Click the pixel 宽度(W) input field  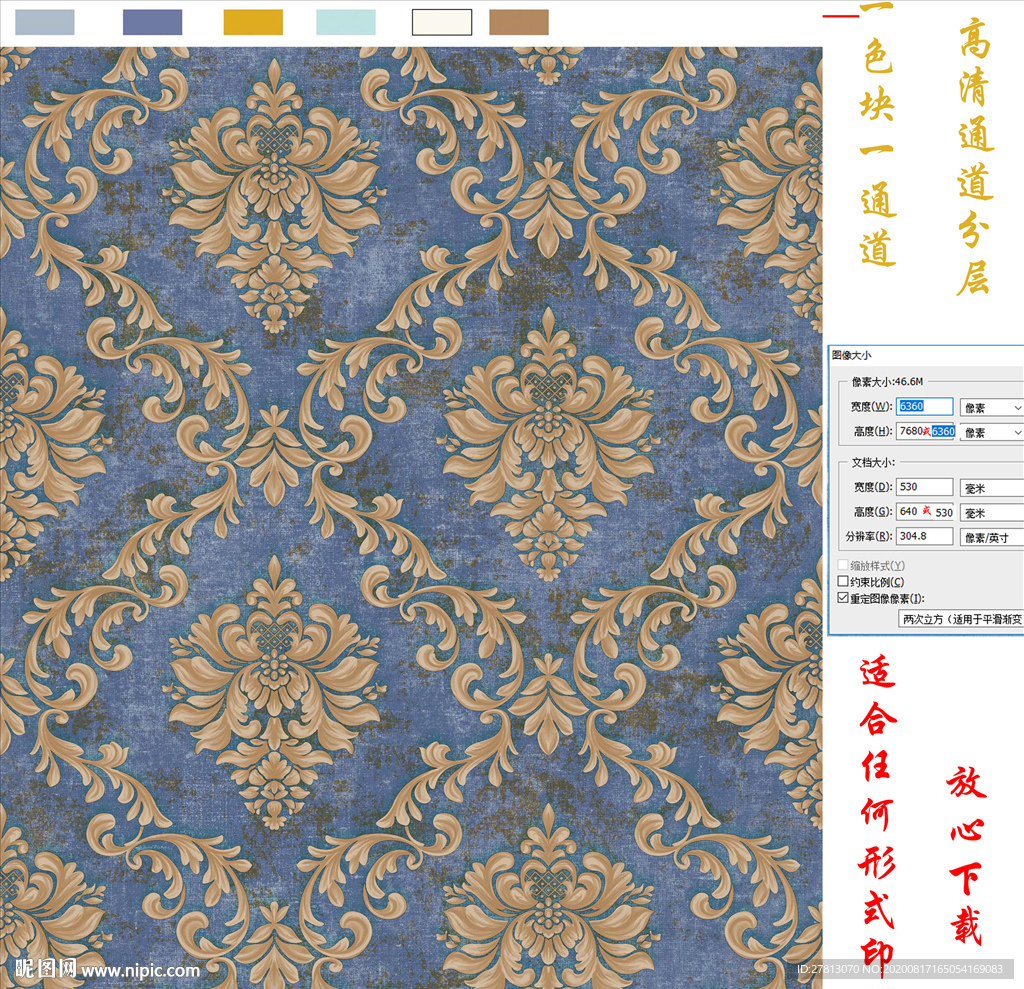tap(925, 406)
